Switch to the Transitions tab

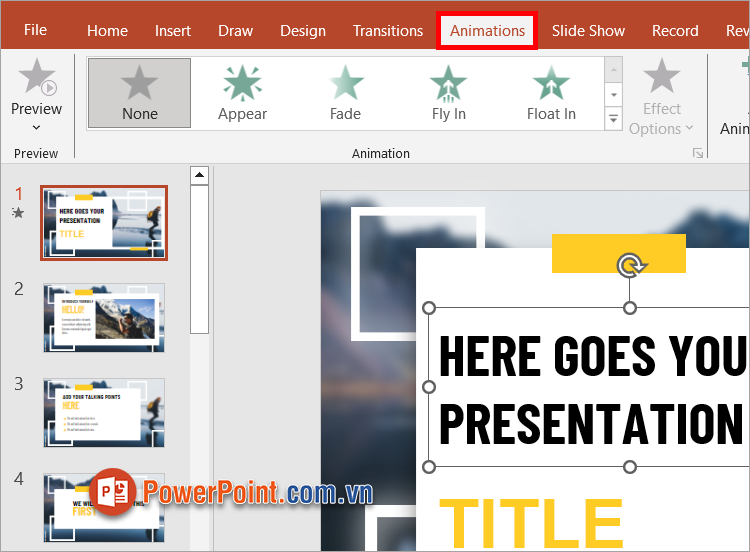pos(387,30)
